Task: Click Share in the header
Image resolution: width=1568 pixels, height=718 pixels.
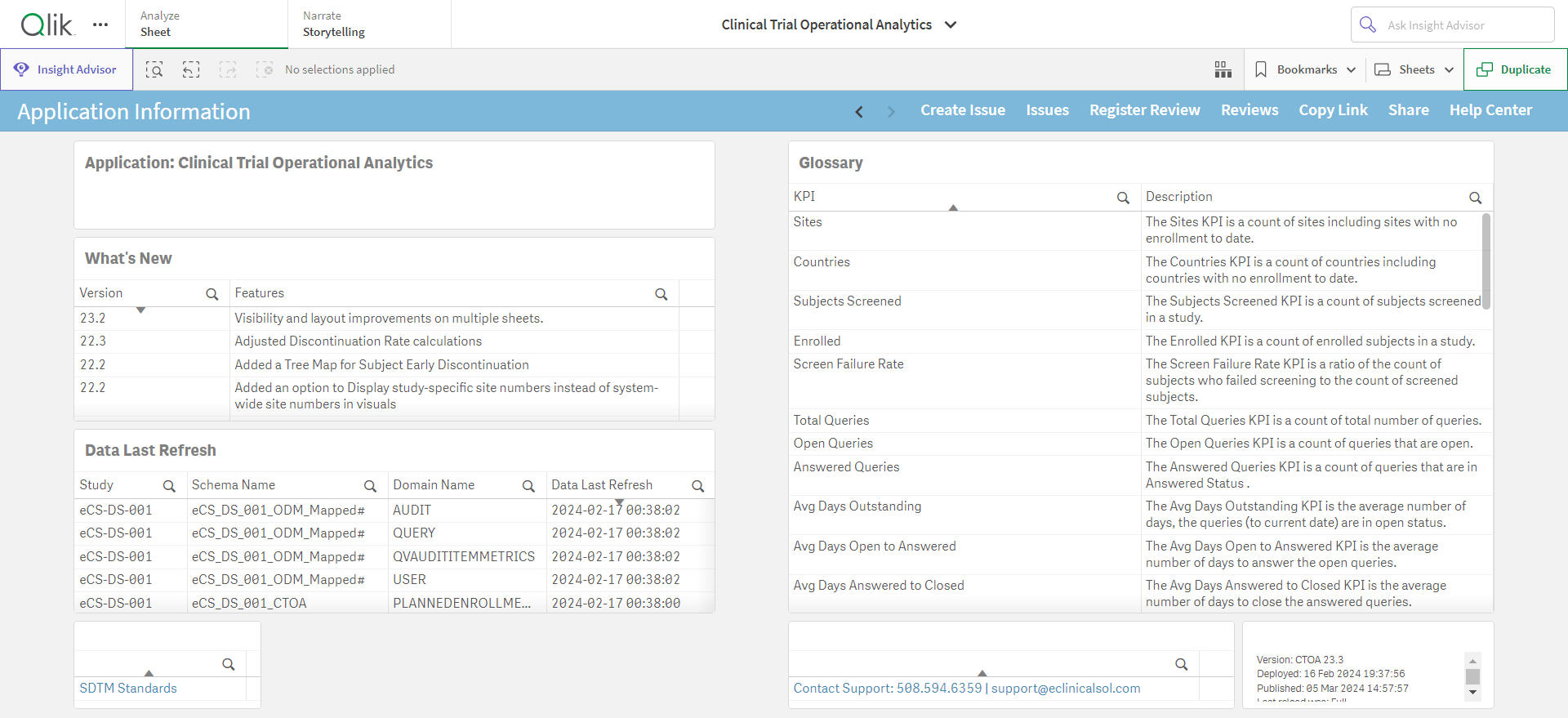Action: click(1408, 110)
